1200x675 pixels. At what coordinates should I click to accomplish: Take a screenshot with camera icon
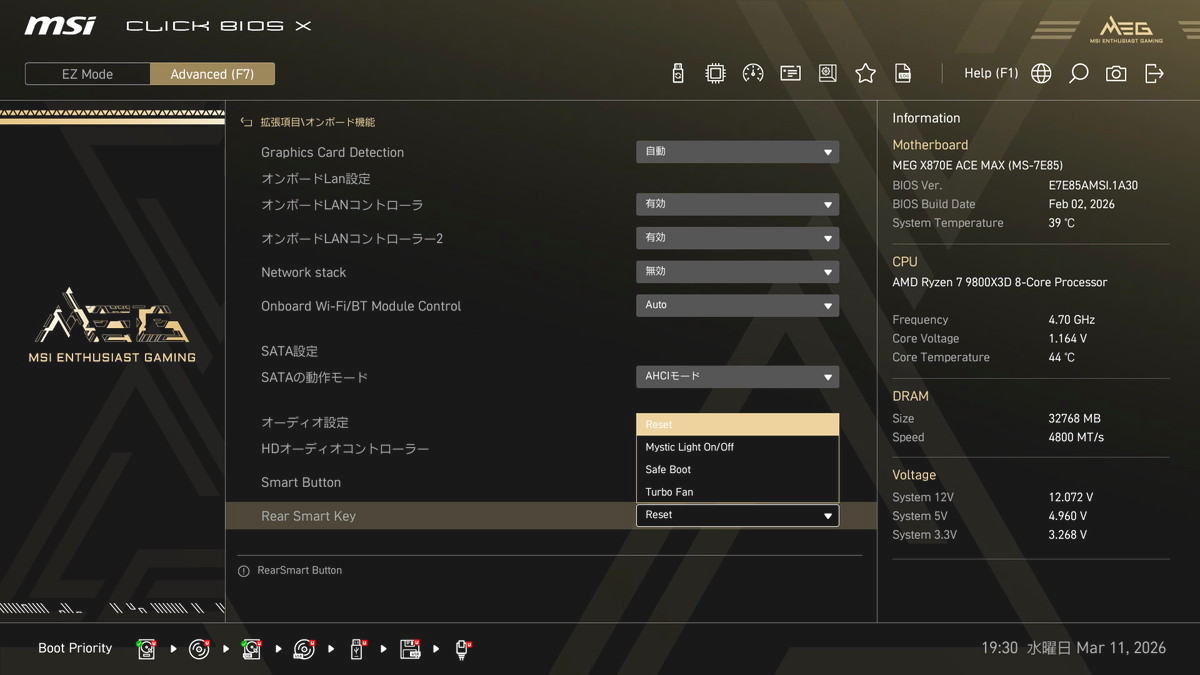point(1116,73)
